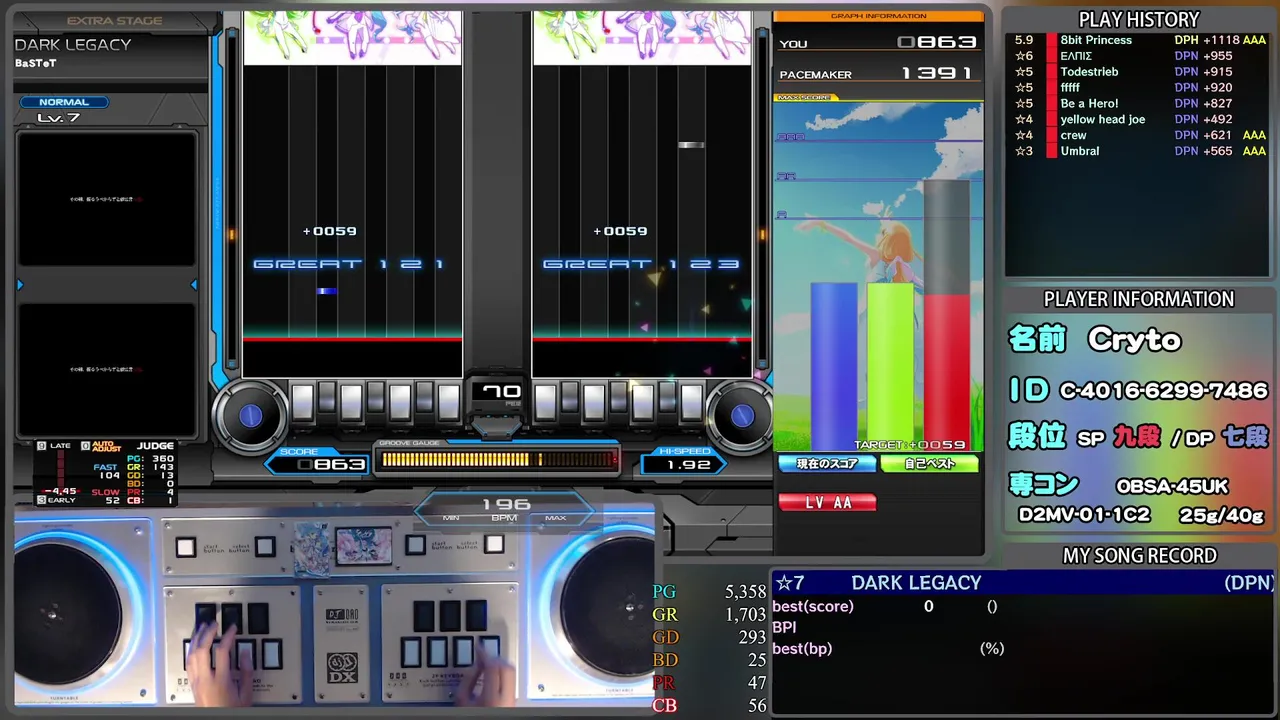Click the DX logo on the controller camera
The height and width of the screenshot is (720, 1280).
tap(342, 669)
